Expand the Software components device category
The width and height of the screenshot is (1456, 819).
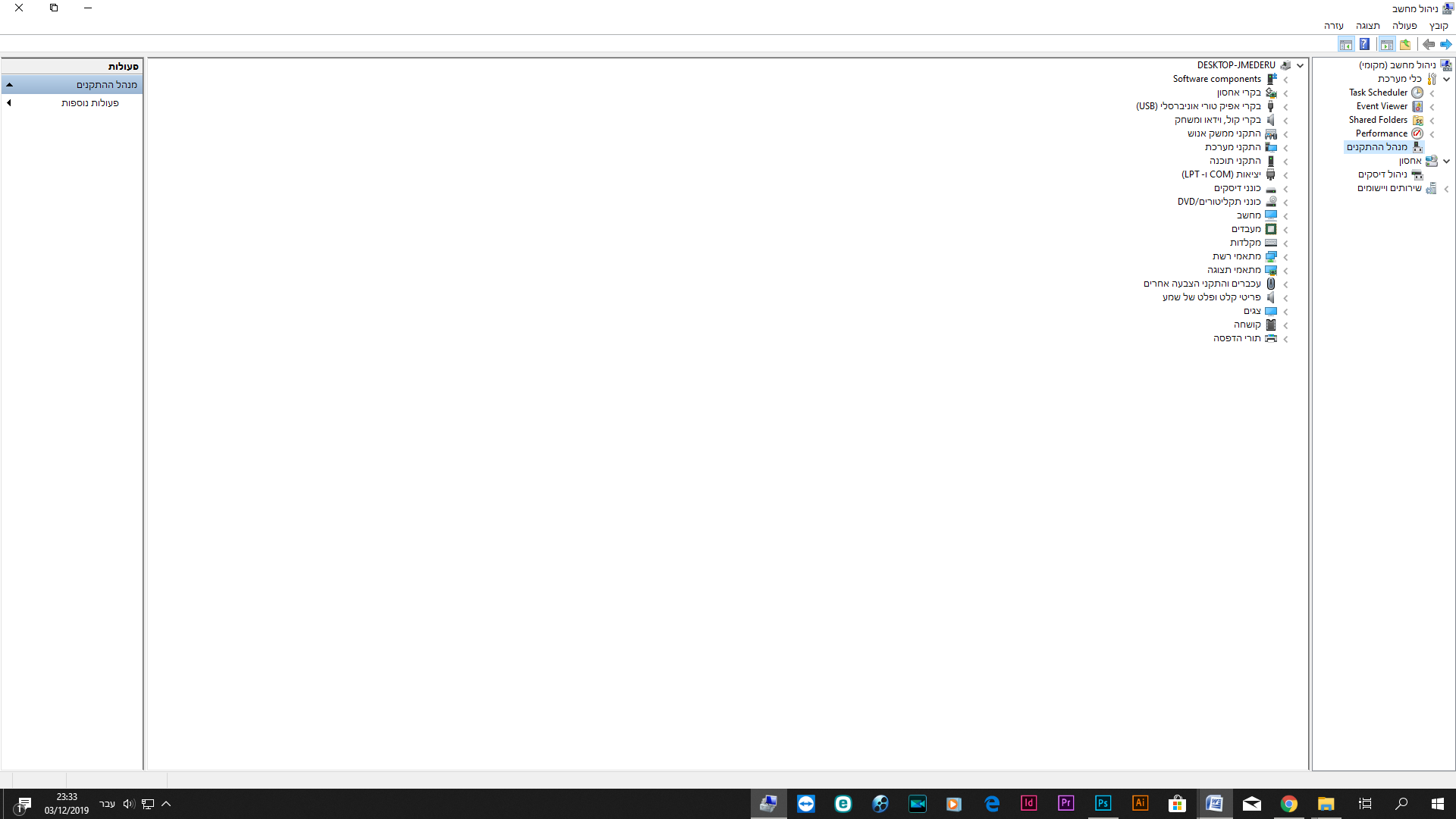tap(1285, 80)
